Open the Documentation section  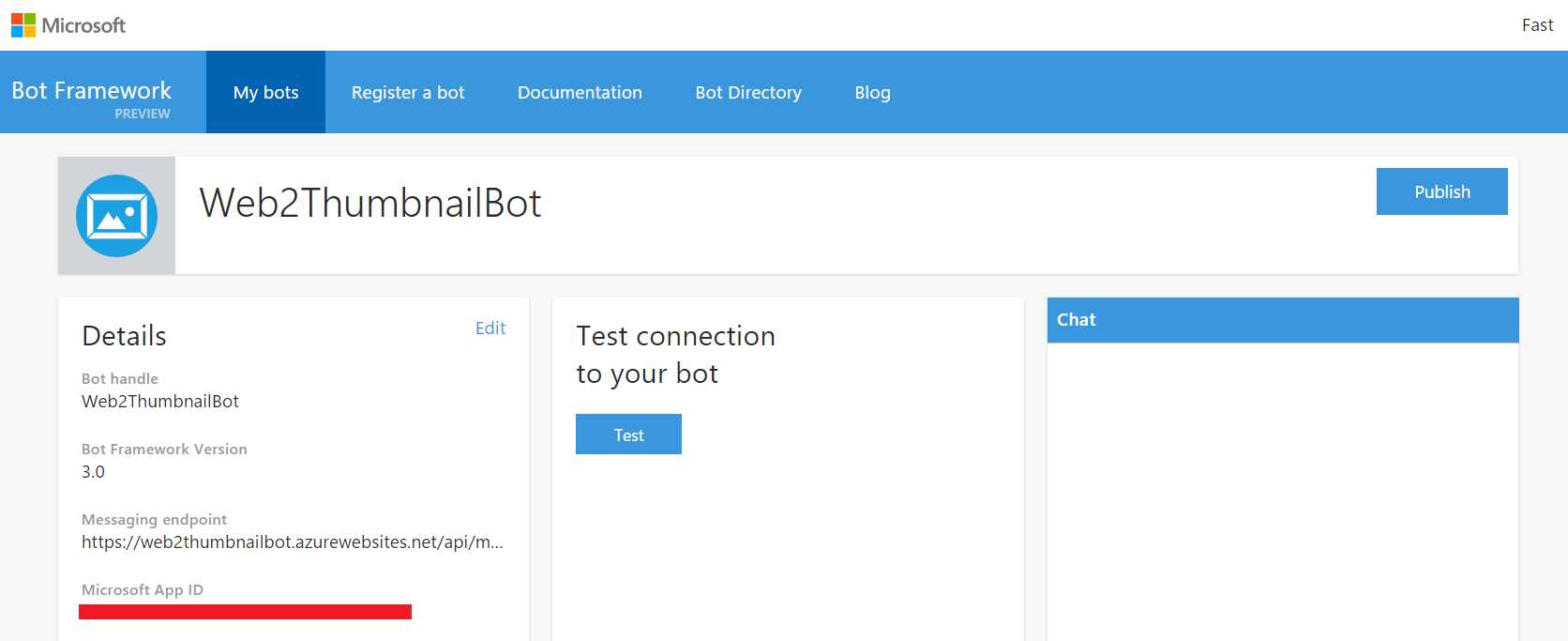[580, 92]
